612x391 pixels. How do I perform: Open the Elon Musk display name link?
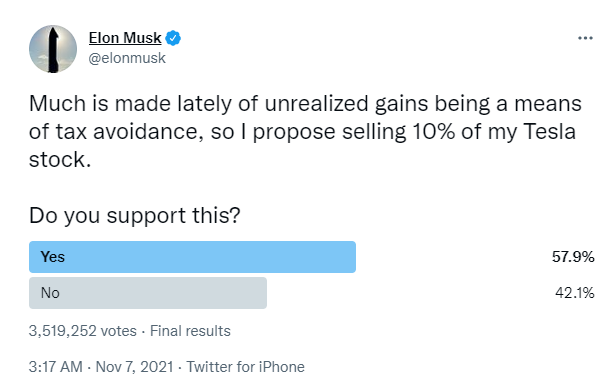click(125, 38)
